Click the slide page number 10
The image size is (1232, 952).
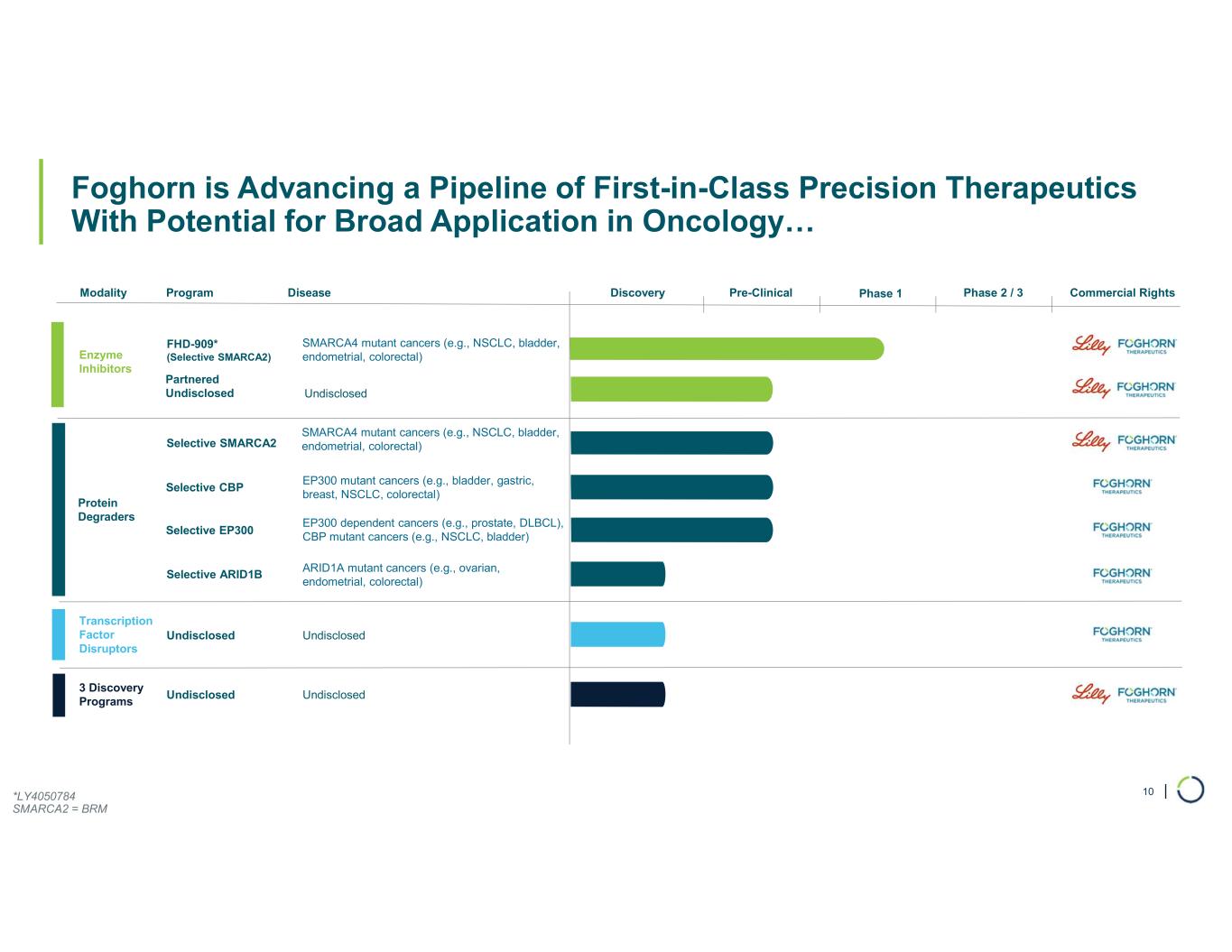(1148, 791)
